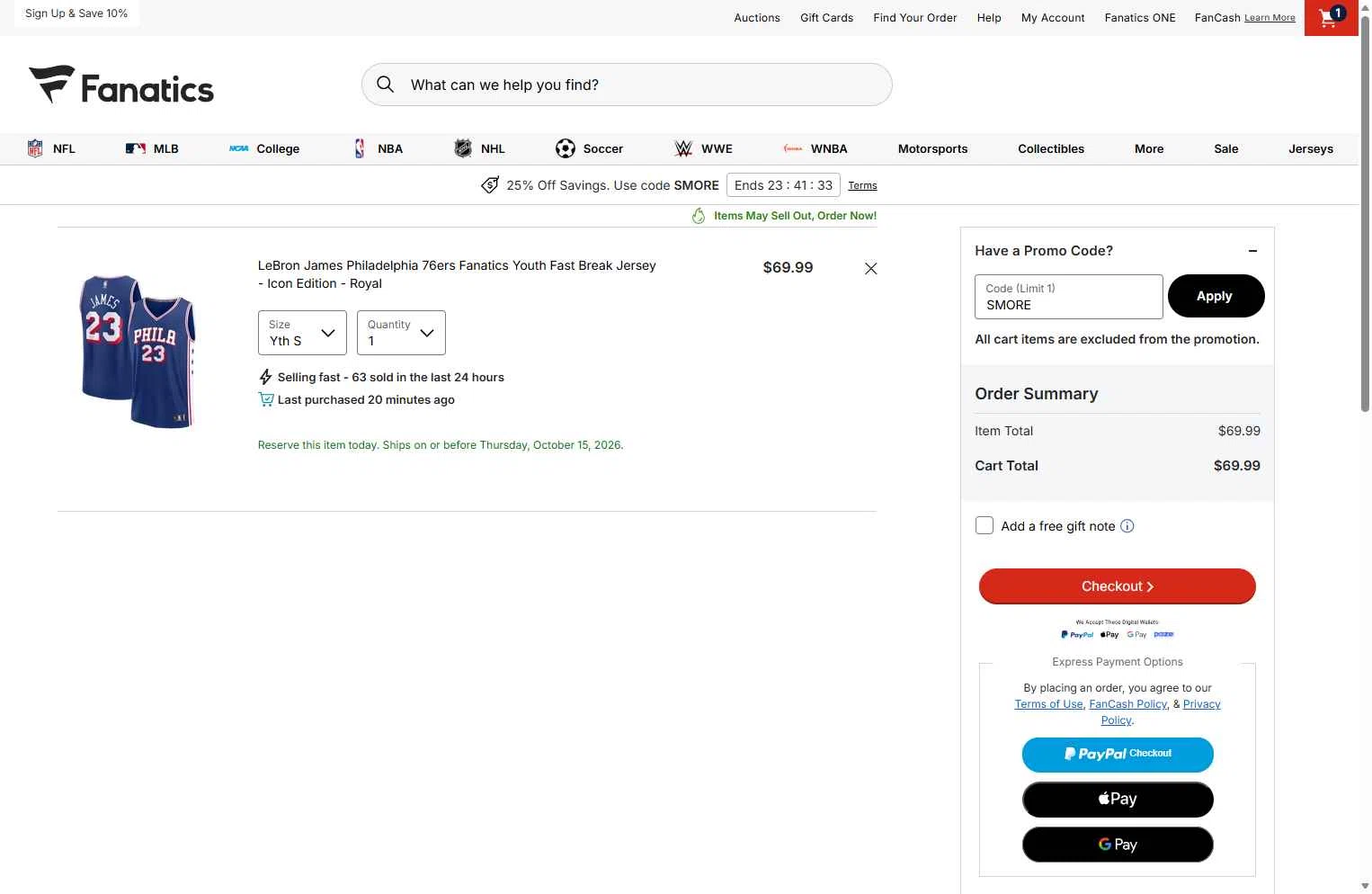The image size is (1372, 894).
Task: Click the MLB logo icon
Action: (136, 148)
